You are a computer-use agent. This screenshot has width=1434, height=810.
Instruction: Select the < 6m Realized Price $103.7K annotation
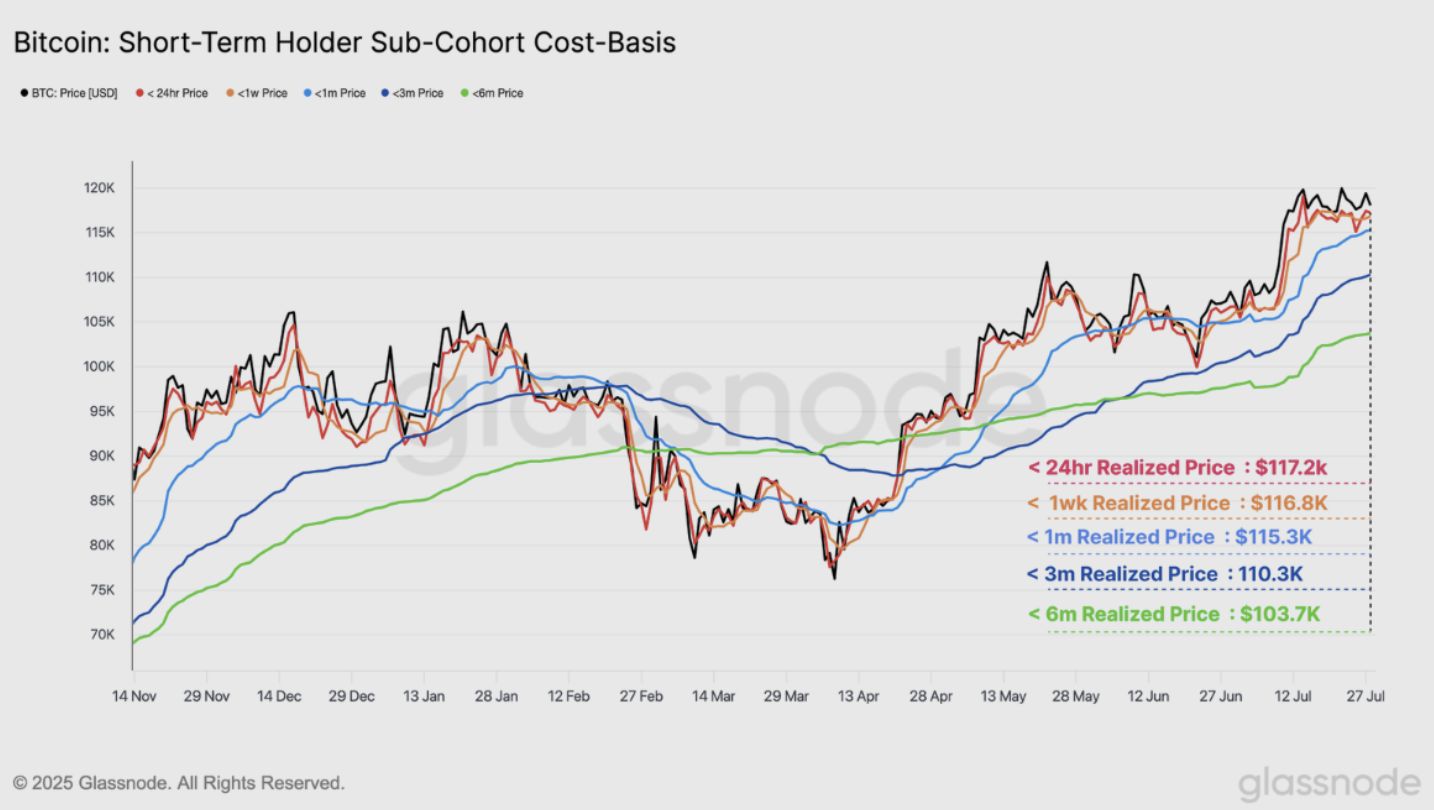pos(1173,614)
